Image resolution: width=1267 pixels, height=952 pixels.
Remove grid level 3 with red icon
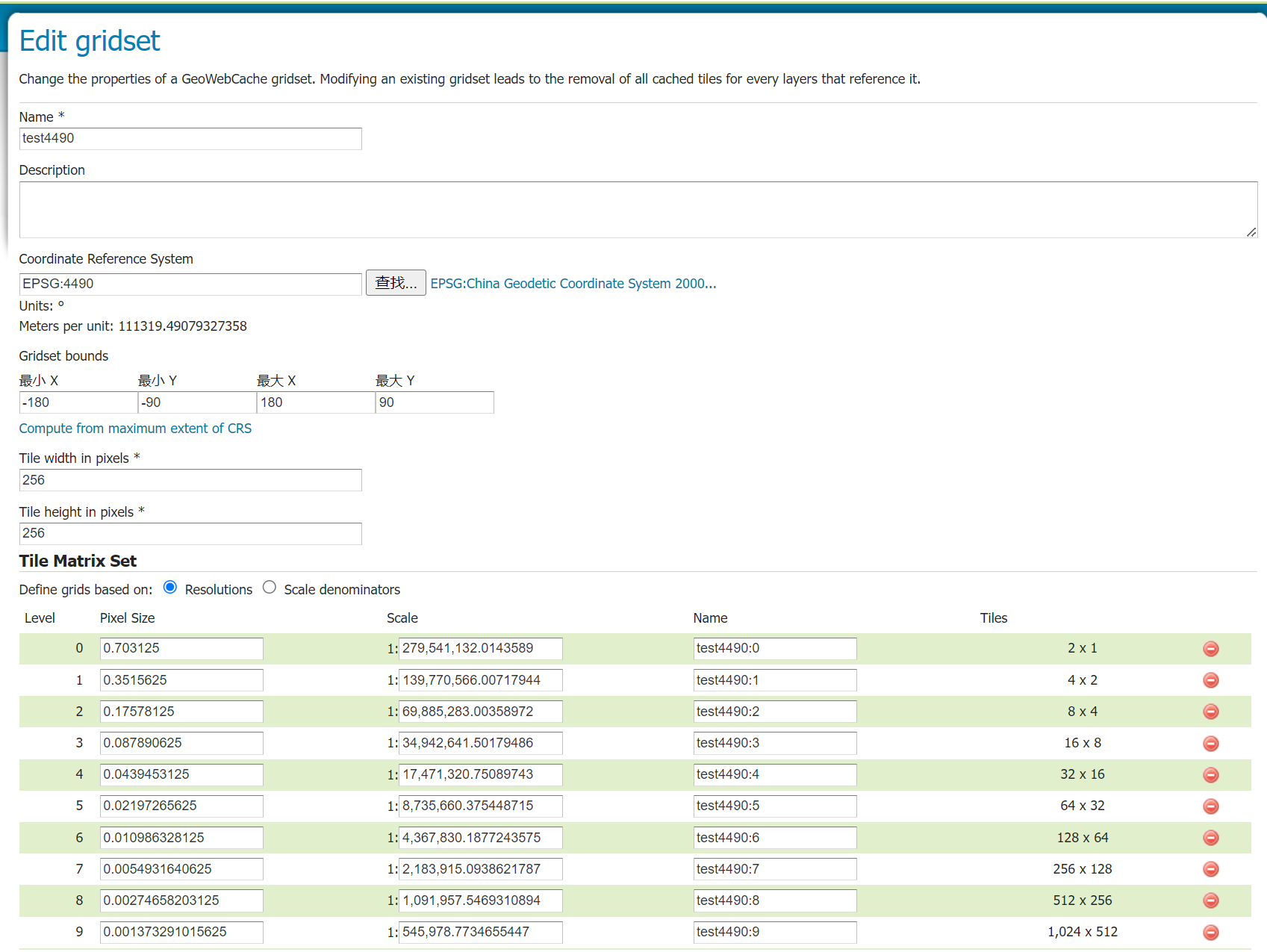click(x=1211, y=744)
